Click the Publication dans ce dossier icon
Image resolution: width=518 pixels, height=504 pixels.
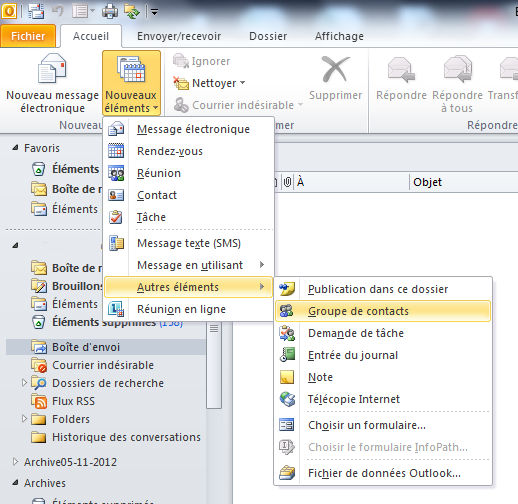pyautogui.click(x=287, y=289)
